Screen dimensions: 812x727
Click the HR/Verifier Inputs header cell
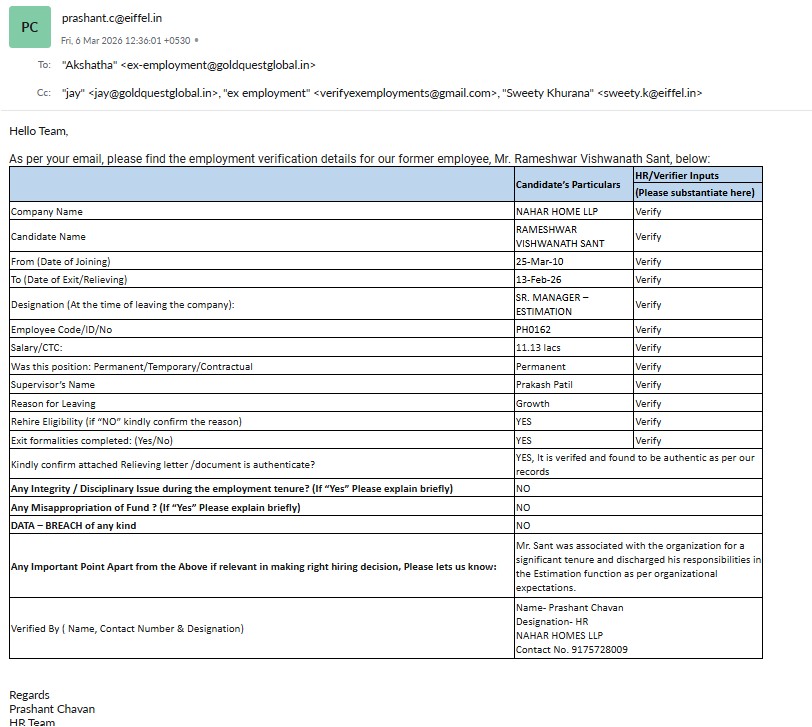pos(698,175)
